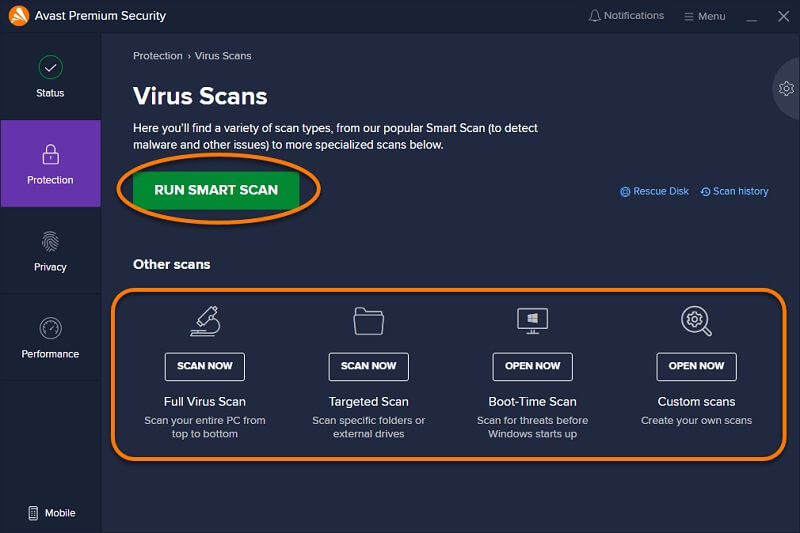This screenshot has width=800, height=533.
Task: Click the Boot-Time Scan monitor icon
Action: pyautogui.click(x=533, y=321)
